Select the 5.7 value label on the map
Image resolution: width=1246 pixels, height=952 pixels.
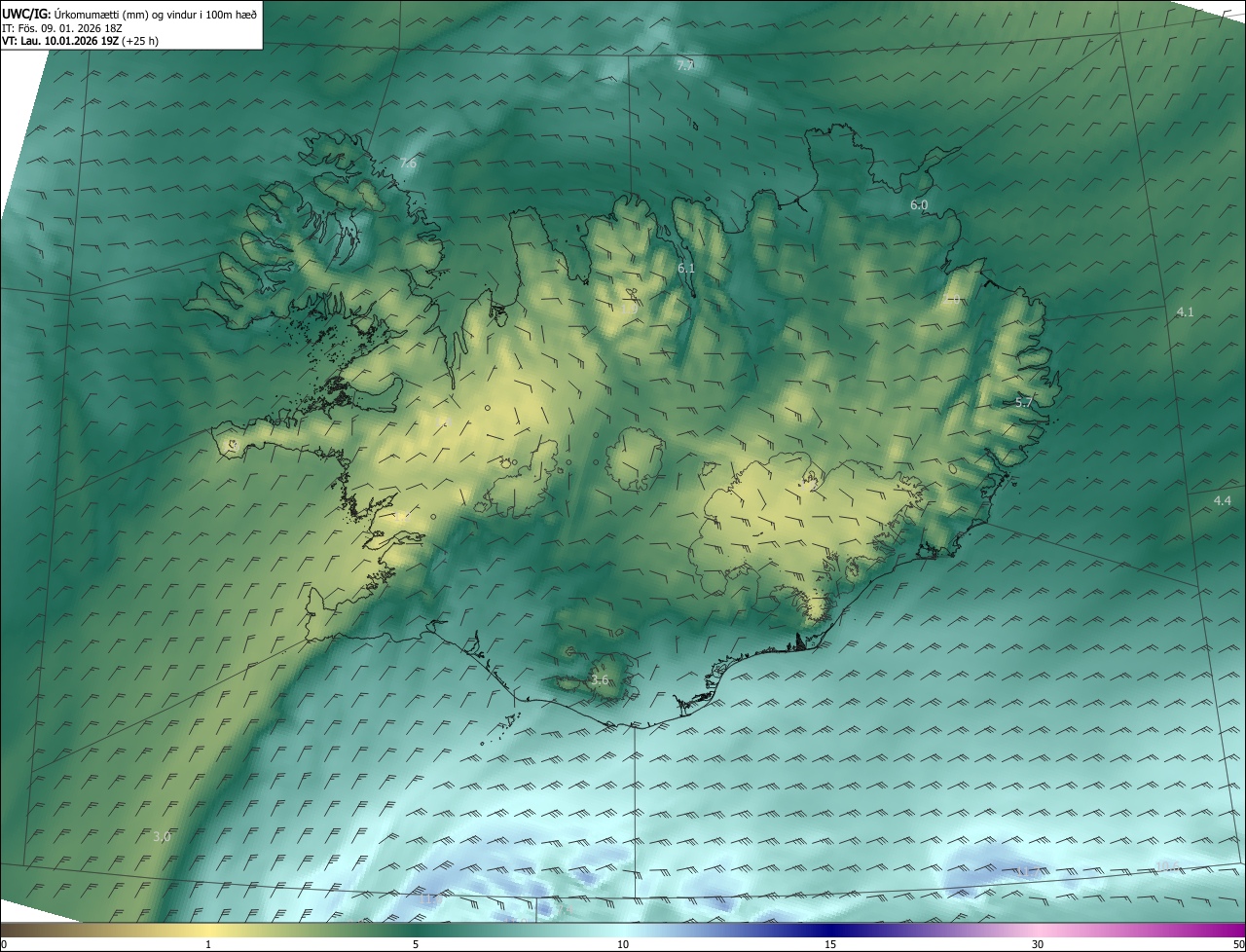(1024, 402)
